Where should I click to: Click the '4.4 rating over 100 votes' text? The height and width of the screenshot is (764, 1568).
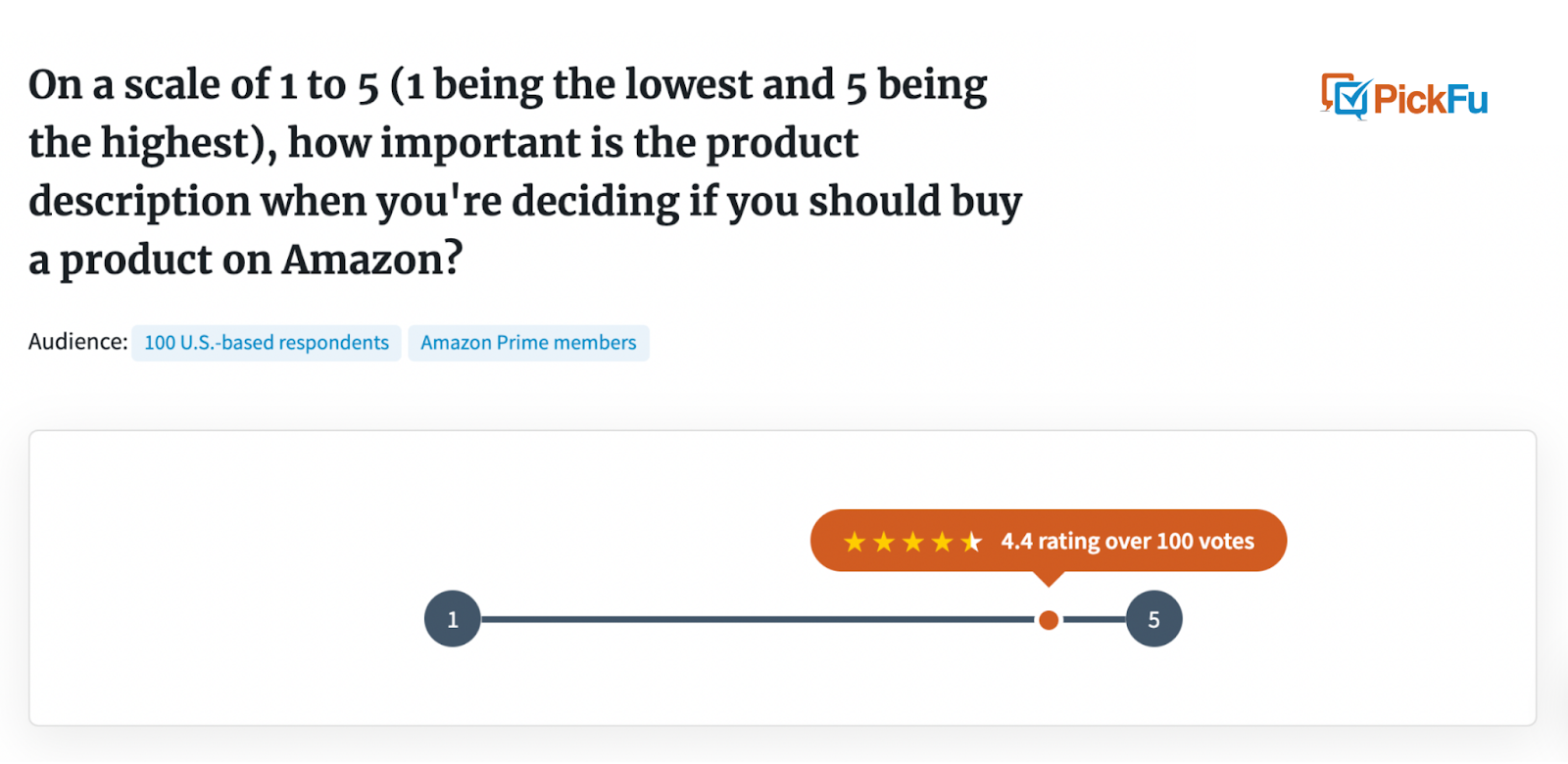point(1128,541)
